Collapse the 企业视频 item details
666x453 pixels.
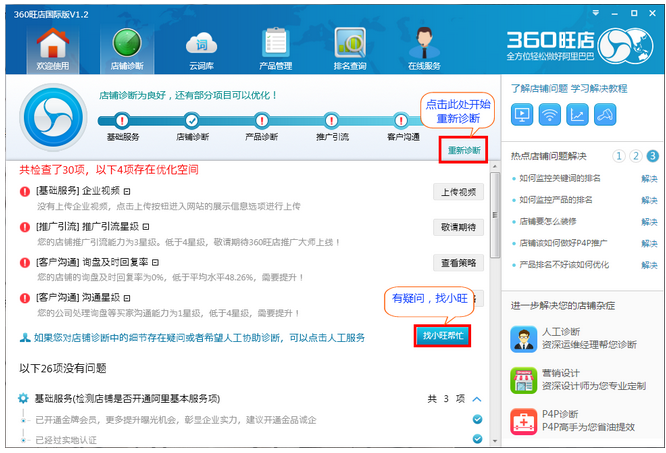pyautogui.click(x=127, y=191)
